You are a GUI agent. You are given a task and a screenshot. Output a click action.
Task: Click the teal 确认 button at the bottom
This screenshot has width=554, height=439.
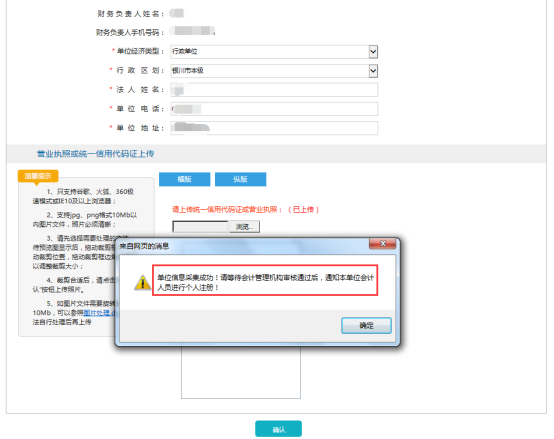click(278, 429)
